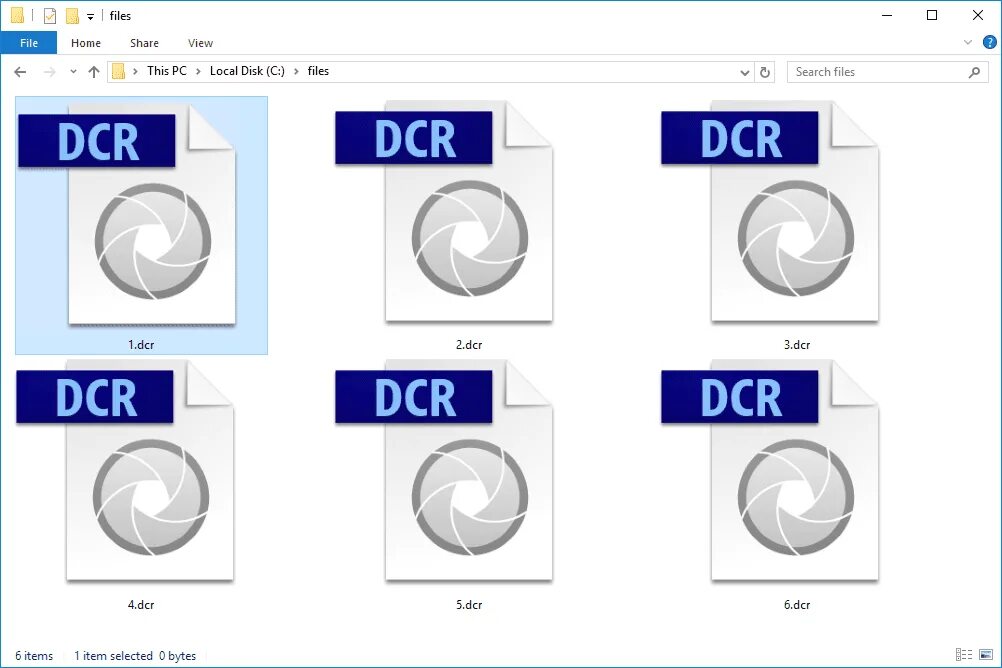The height and width of the screenshot is (668, 1002).
Task: Select the 3.dcr file icon
Action: click(770, 211)
